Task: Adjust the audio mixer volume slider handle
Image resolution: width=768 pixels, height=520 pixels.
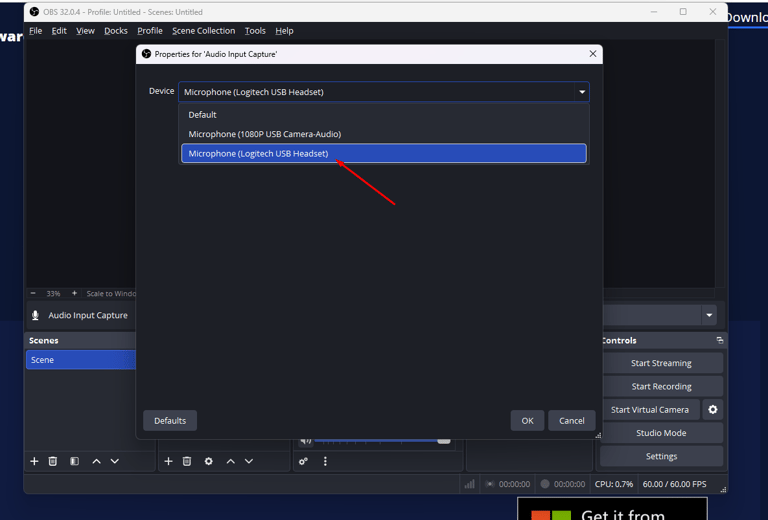Action: pyautogui.click(x=444, y=441)
